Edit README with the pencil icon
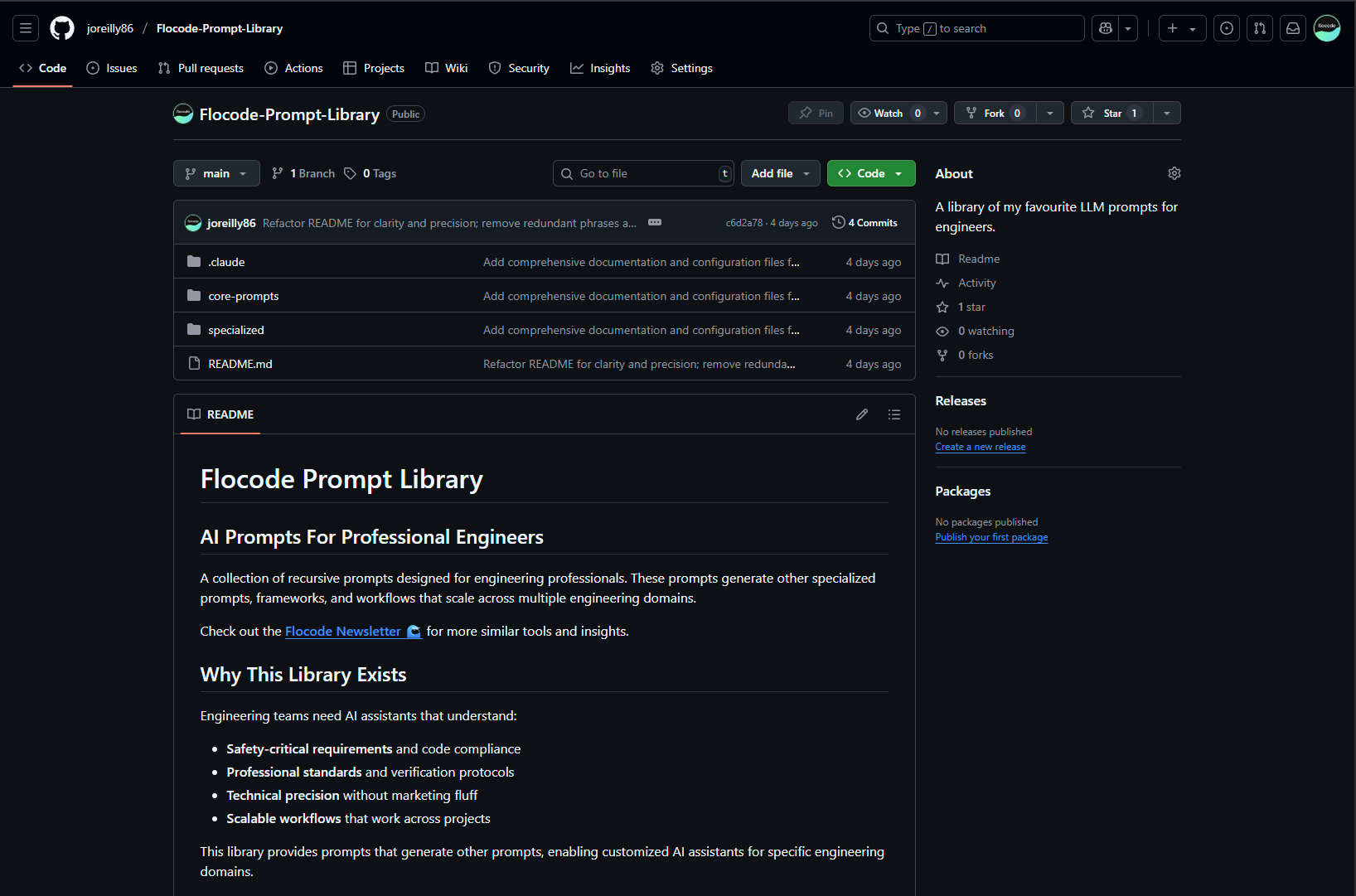The width and height of the screenshot is (1356, 896). pyautogui.click(x=862, y=414)
